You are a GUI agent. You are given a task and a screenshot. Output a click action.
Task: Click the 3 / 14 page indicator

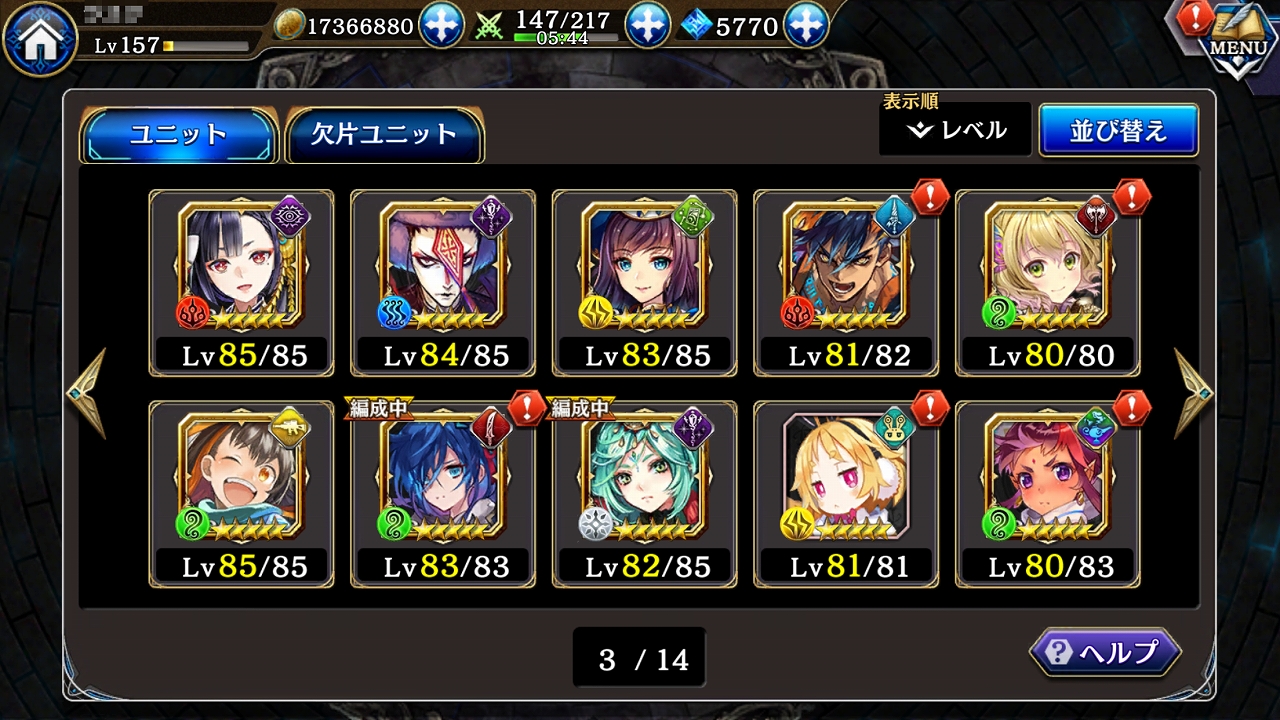coord(640,658)
